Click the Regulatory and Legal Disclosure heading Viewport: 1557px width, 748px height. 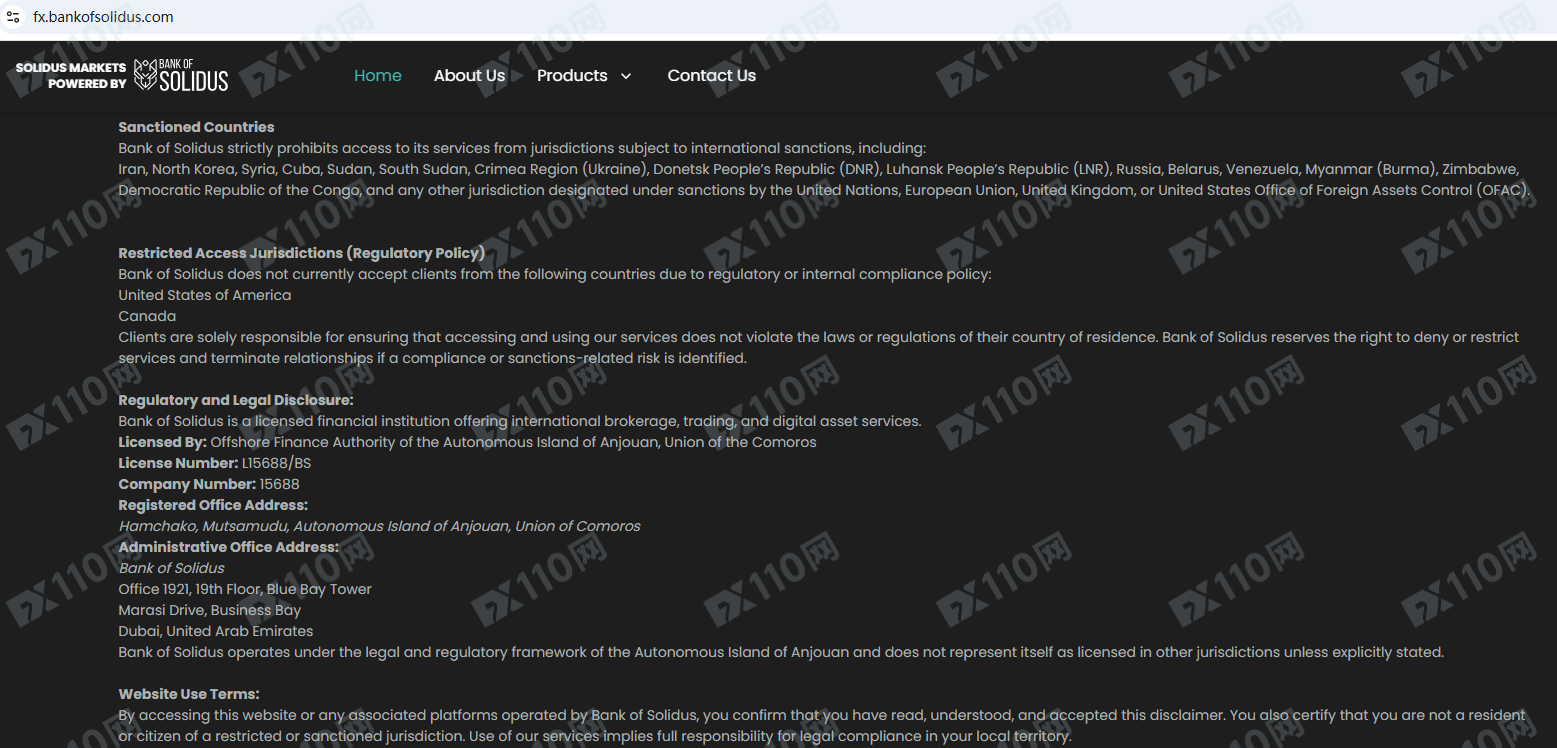tap(236, 400)
